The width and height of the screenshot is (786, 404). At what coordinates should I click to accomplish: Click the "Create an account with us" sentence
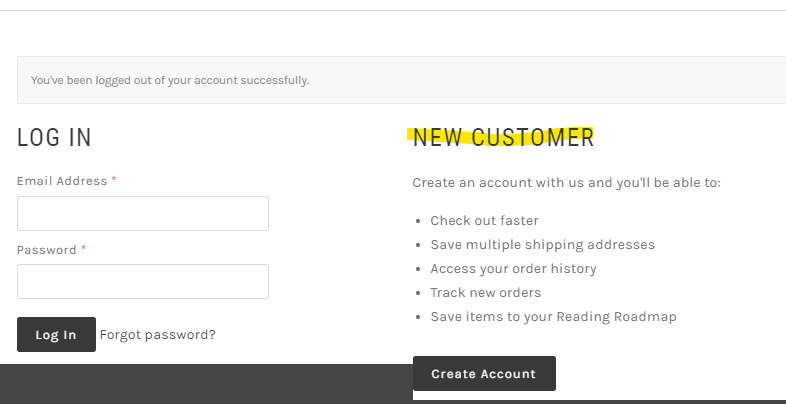click(x=566, y=183)
